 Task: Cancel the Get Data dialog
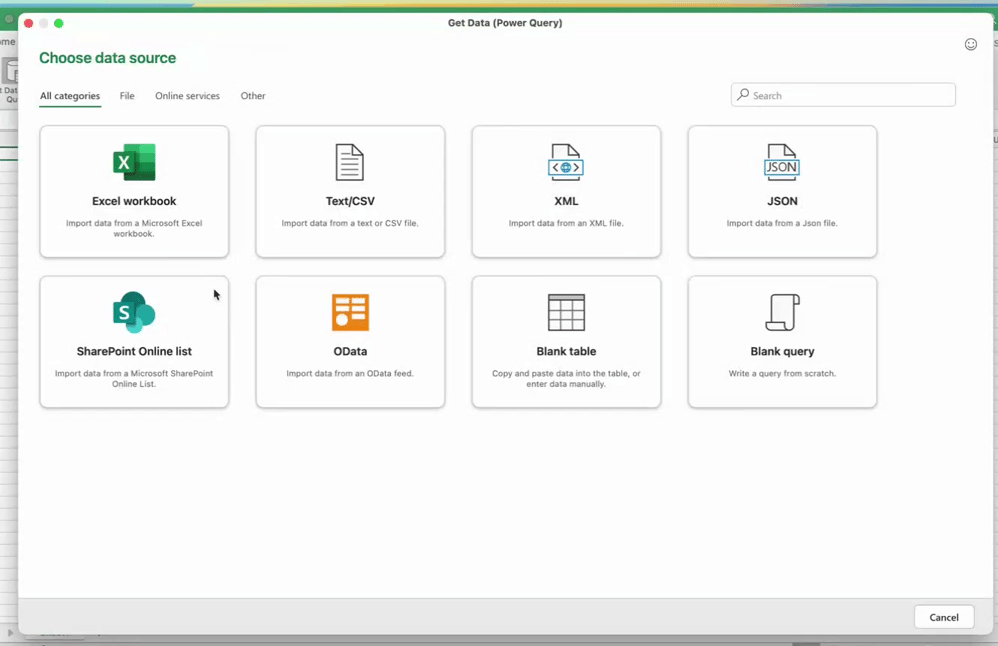tap(944, 617)
